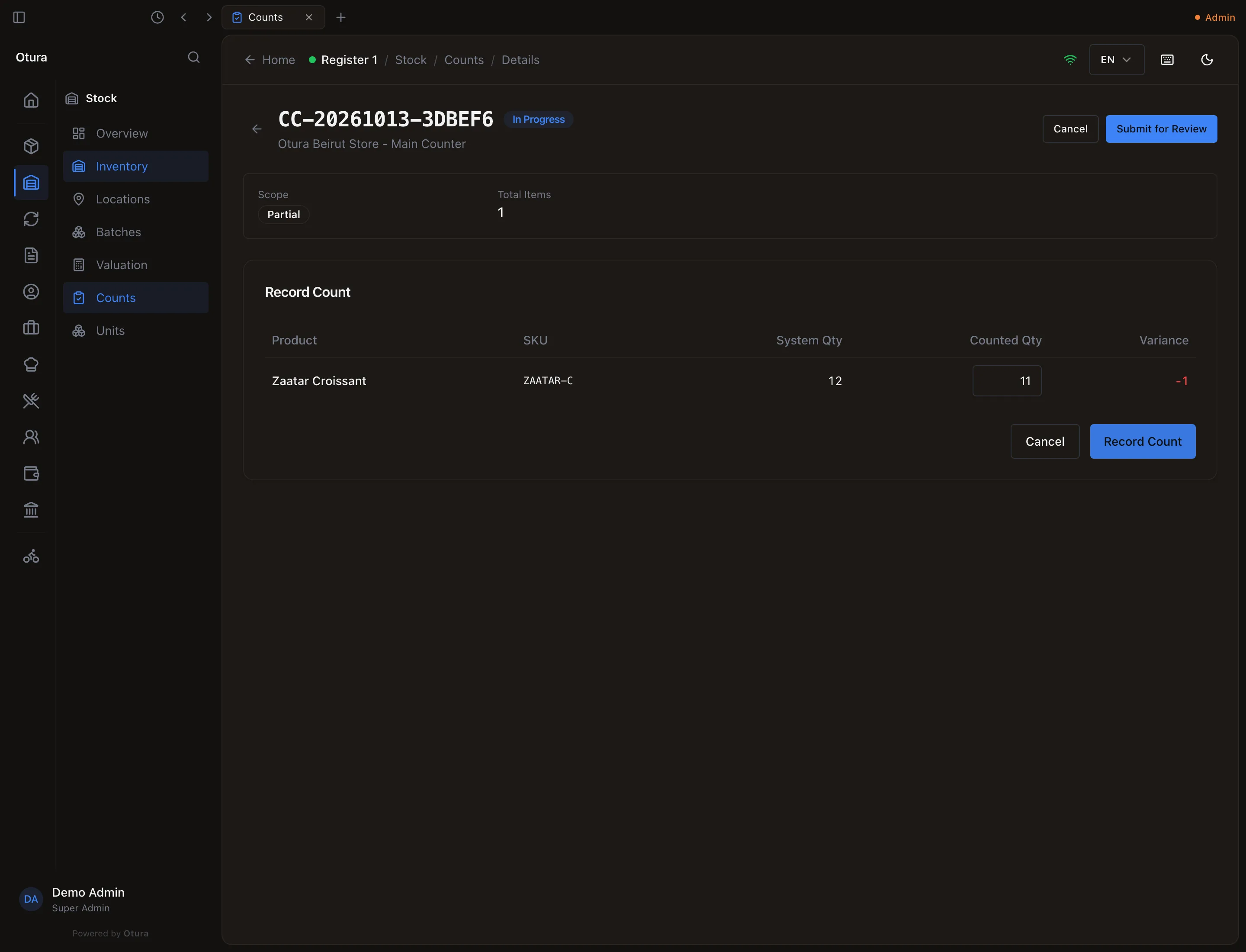1246x952 pixels.
Task: Open the EN language dropdown
Action: (x=1116, y=60)
